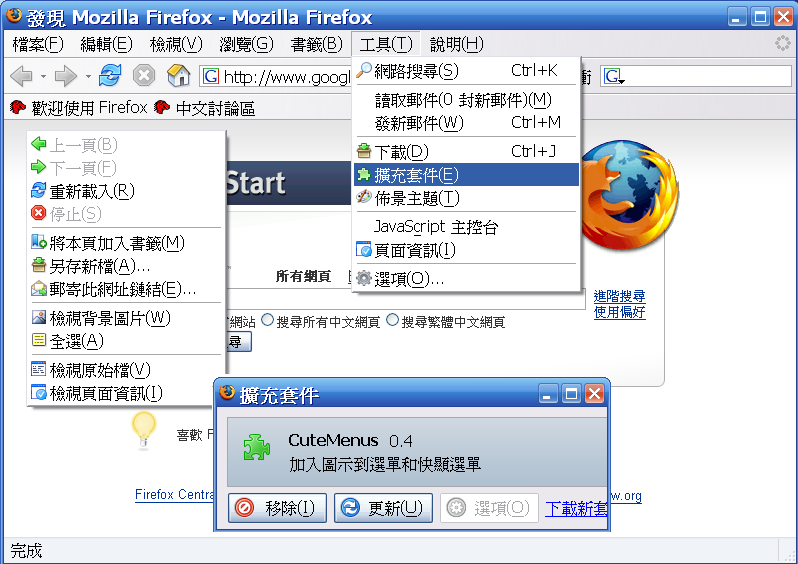
Task: Click the Back arrow toolbar button
Action: point(21,76)
